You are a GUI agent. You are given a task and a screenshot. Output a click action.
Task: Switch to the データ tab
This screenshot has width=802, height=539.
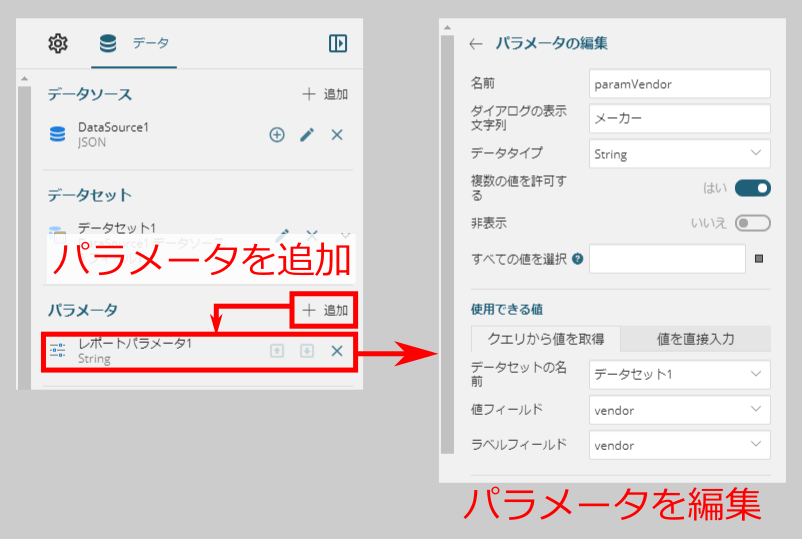point(134,43)
